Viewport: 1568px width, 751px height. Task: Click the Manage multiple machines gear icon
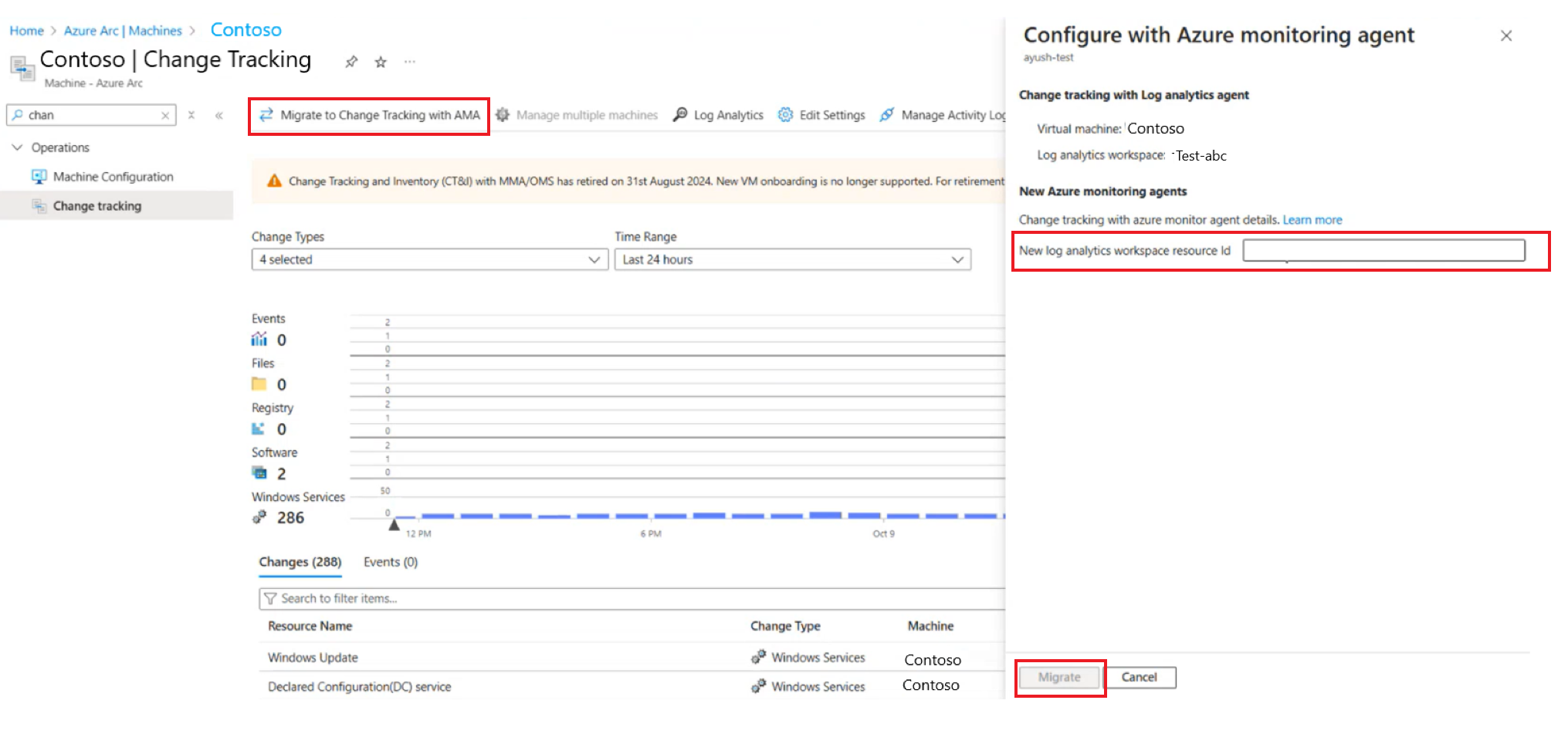[x=503, y=115]
